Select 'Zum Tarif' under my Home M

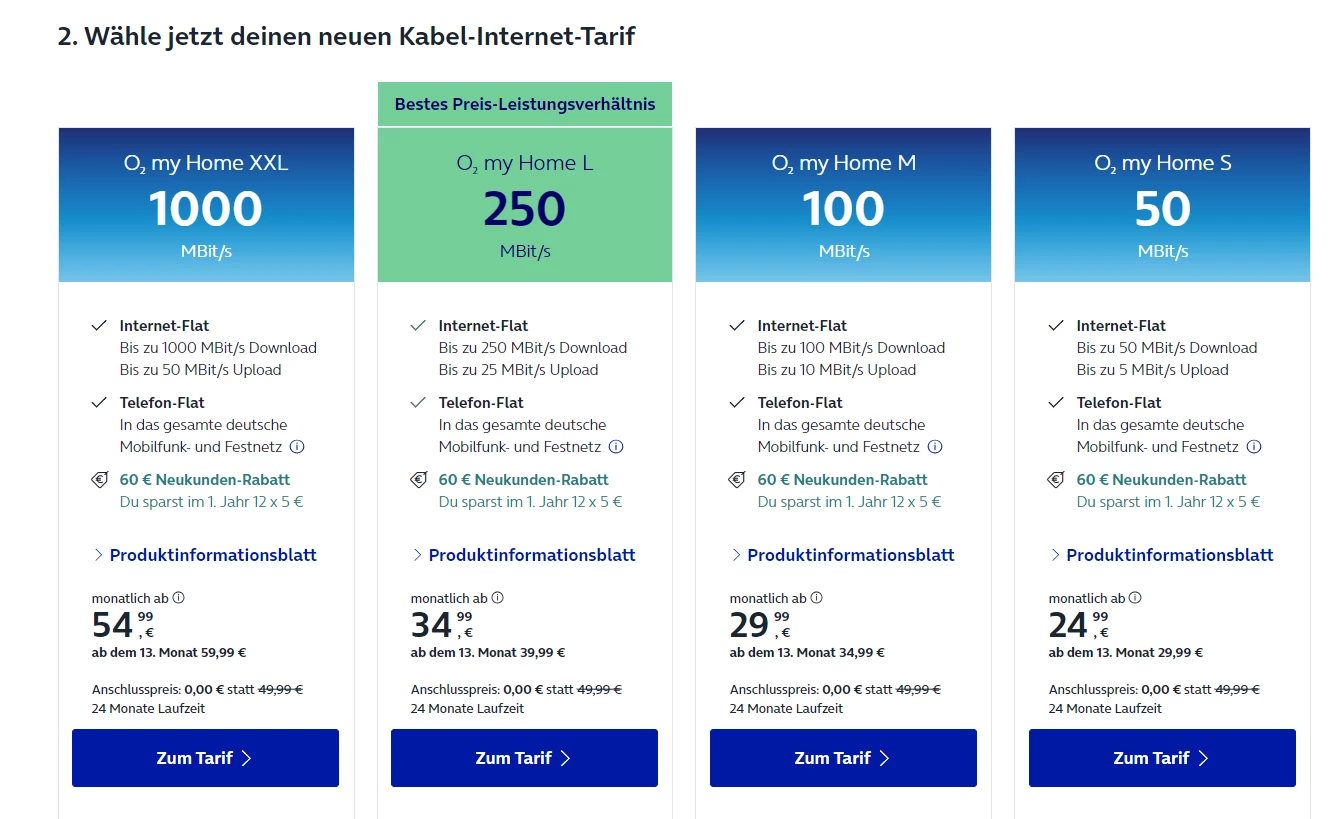(x=843, y=758)
